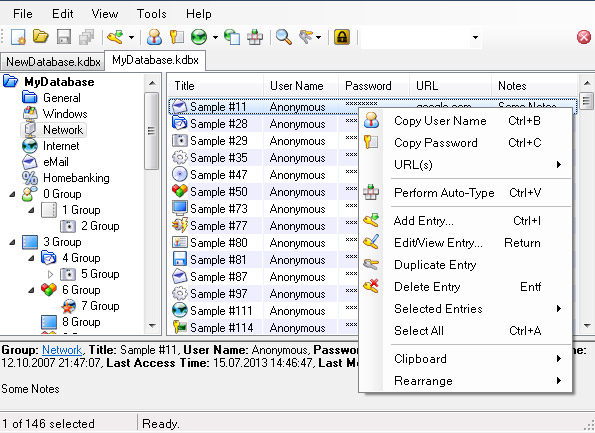Collapse the 6 Group tree node
The width and height of the screenshot is (595, 433).
point(31,290)
